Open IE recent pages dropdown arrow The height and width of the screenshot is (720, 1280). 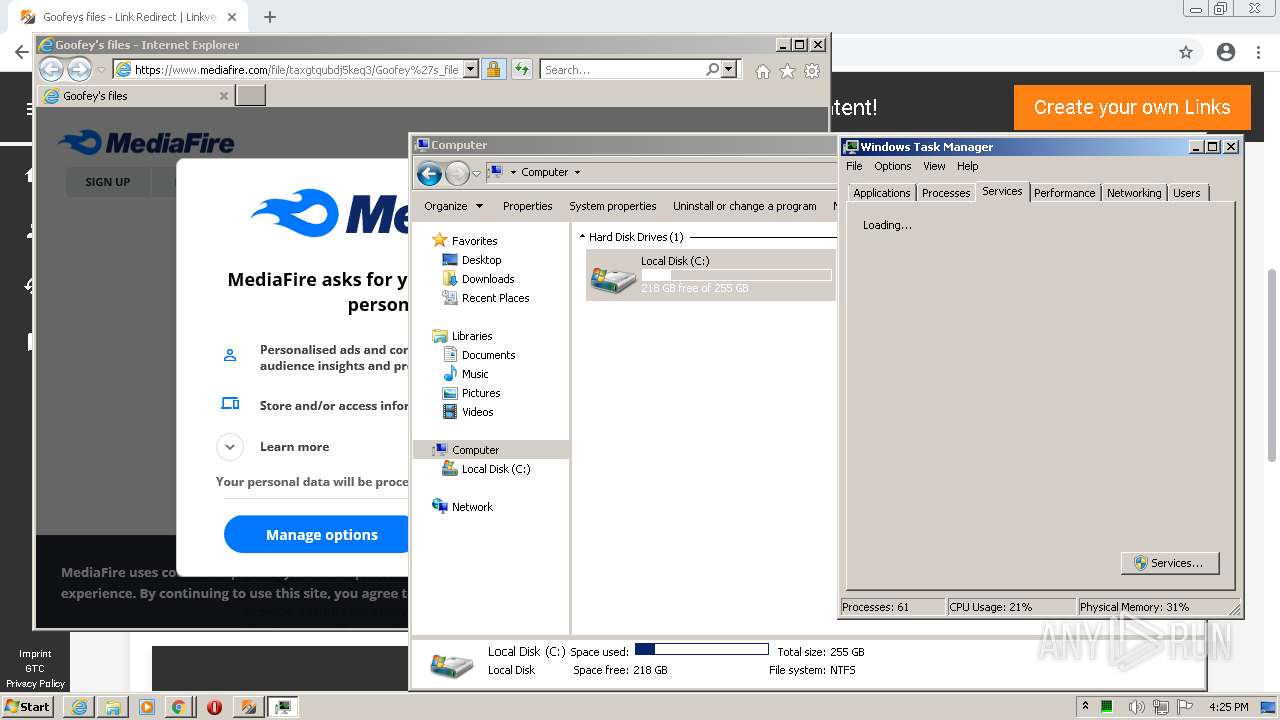point(101,70)
